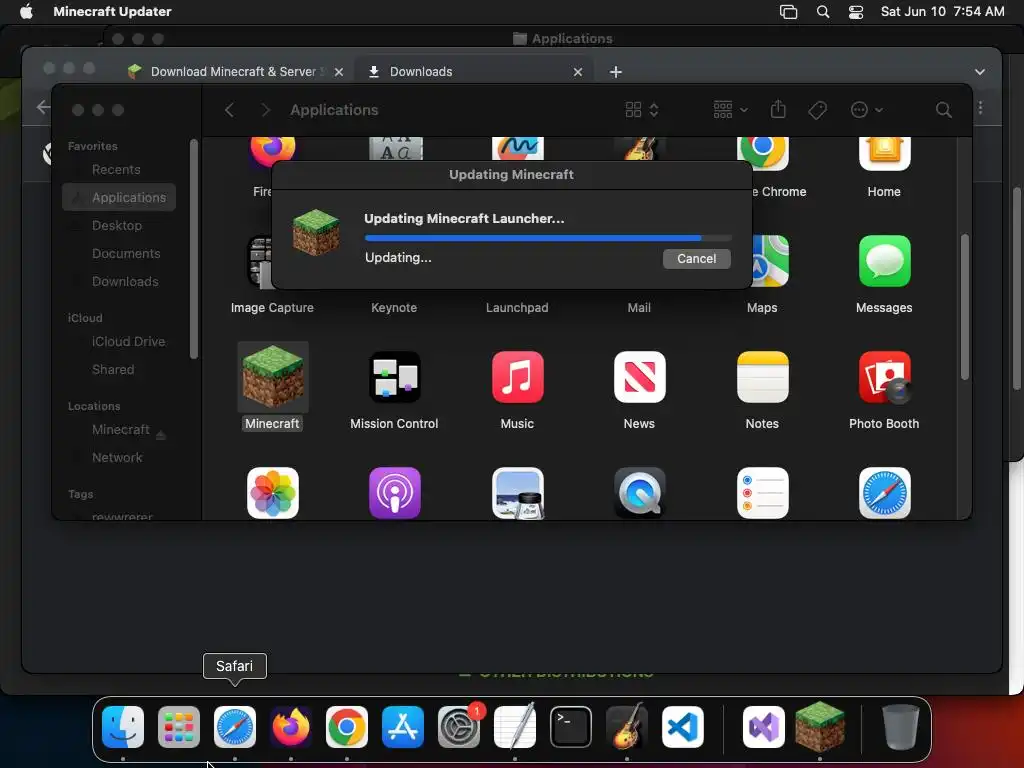Click the Finder Edit Tags icon

point(817,110)
